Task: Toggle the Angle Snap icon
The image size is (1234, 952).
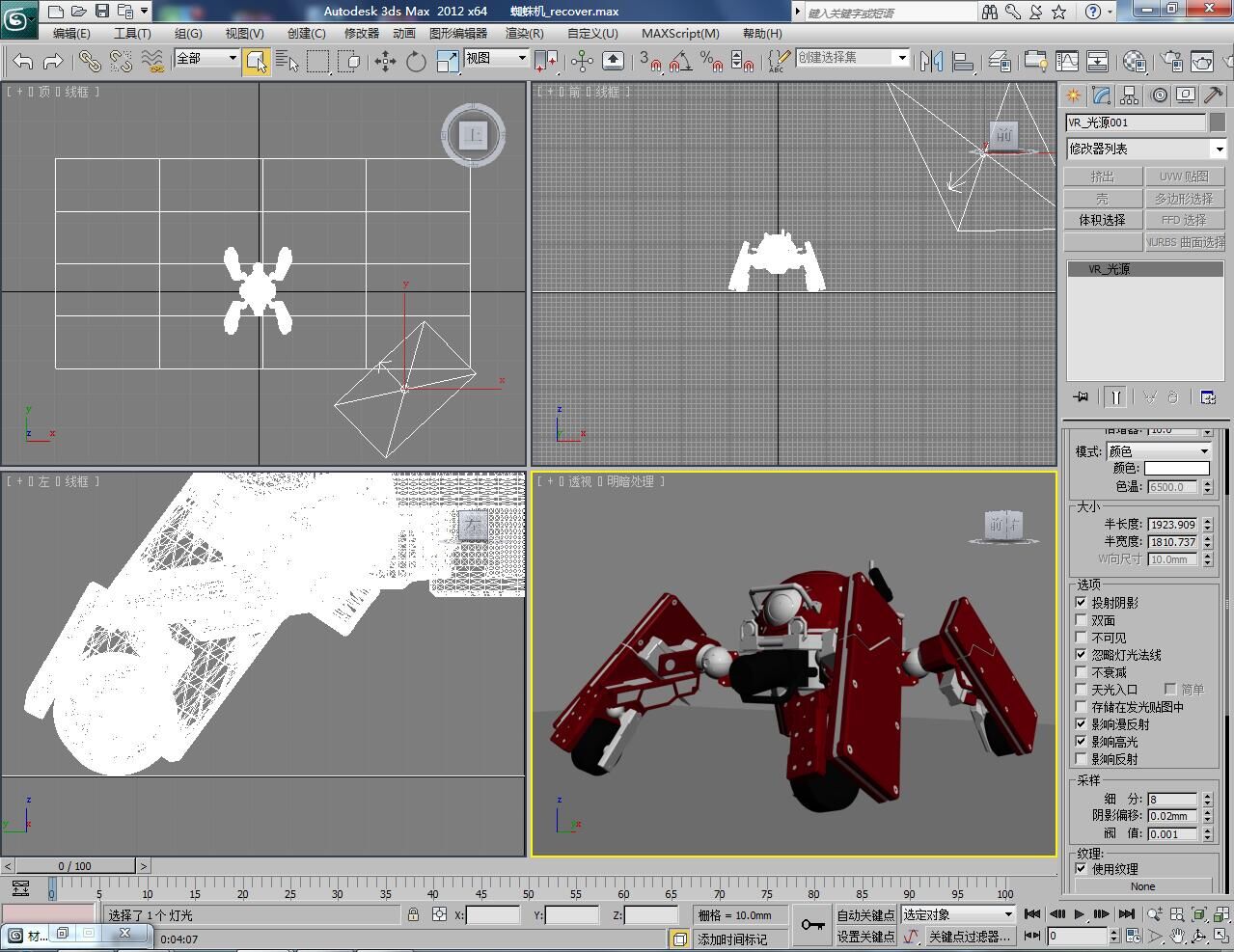Action: (679, 62)
